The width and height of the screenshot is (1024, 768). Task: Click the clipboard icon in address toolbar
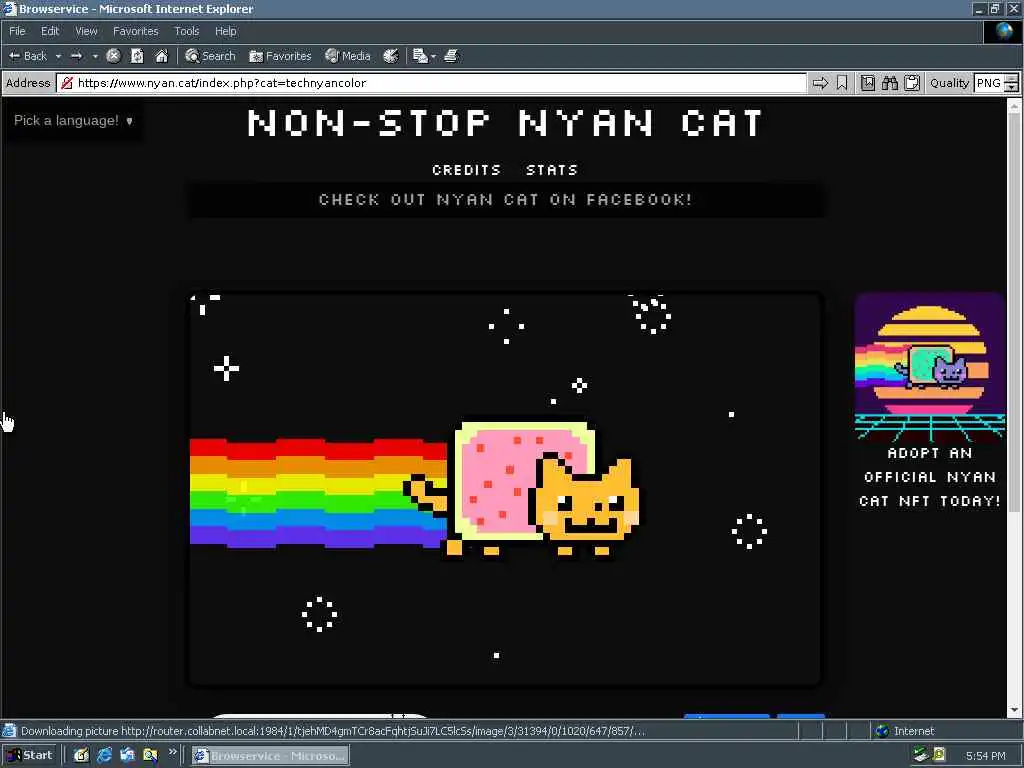(912, 83)
